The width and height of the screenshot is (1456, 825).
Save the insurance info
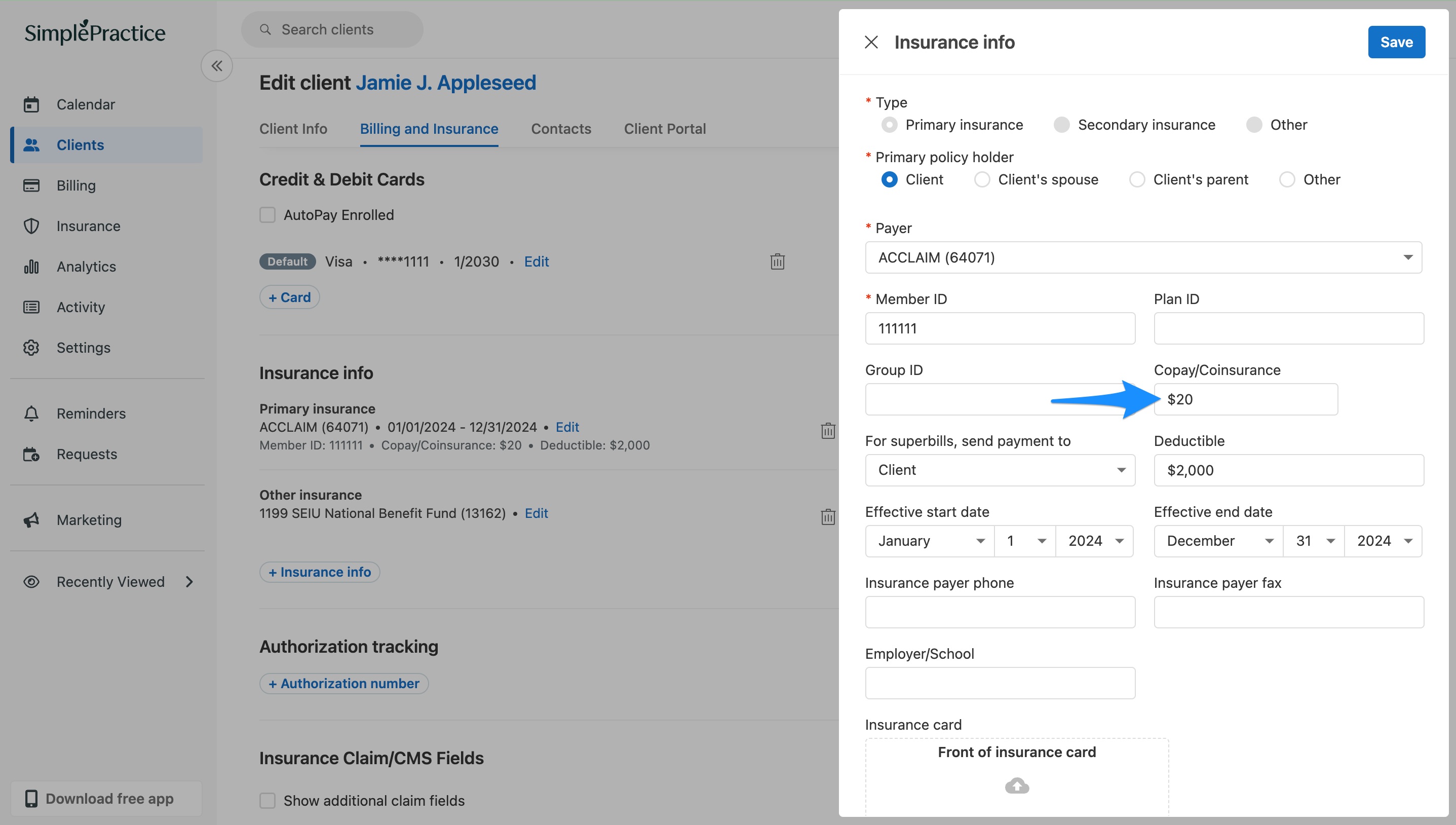pos(1396,42)
